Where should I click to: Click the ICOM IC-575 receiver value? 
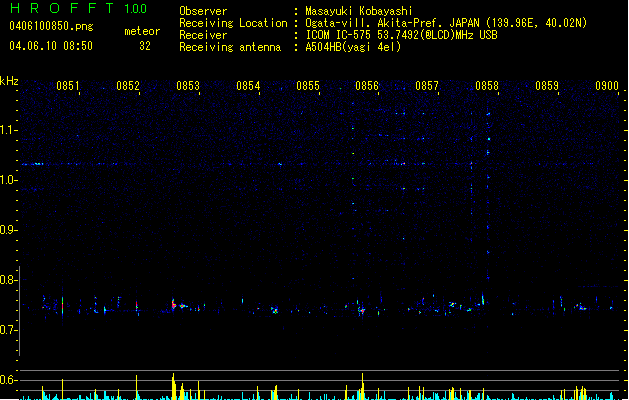coord(402,35)
